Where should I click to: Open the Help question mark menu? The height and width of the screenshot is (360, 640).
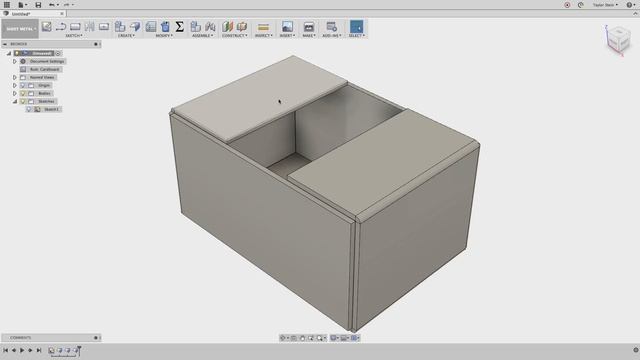[631, 5]
